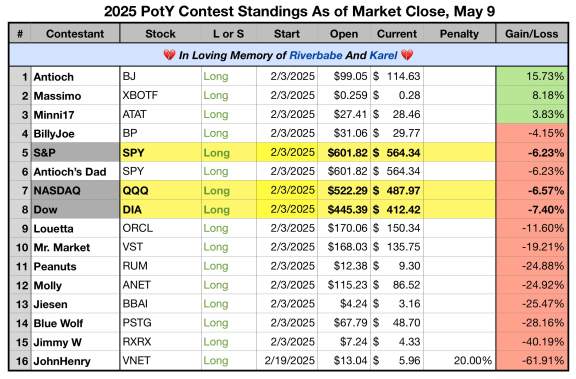The image size is (576, 379).
Task: Click the left broken heart icon
Action: pos(169,55)
